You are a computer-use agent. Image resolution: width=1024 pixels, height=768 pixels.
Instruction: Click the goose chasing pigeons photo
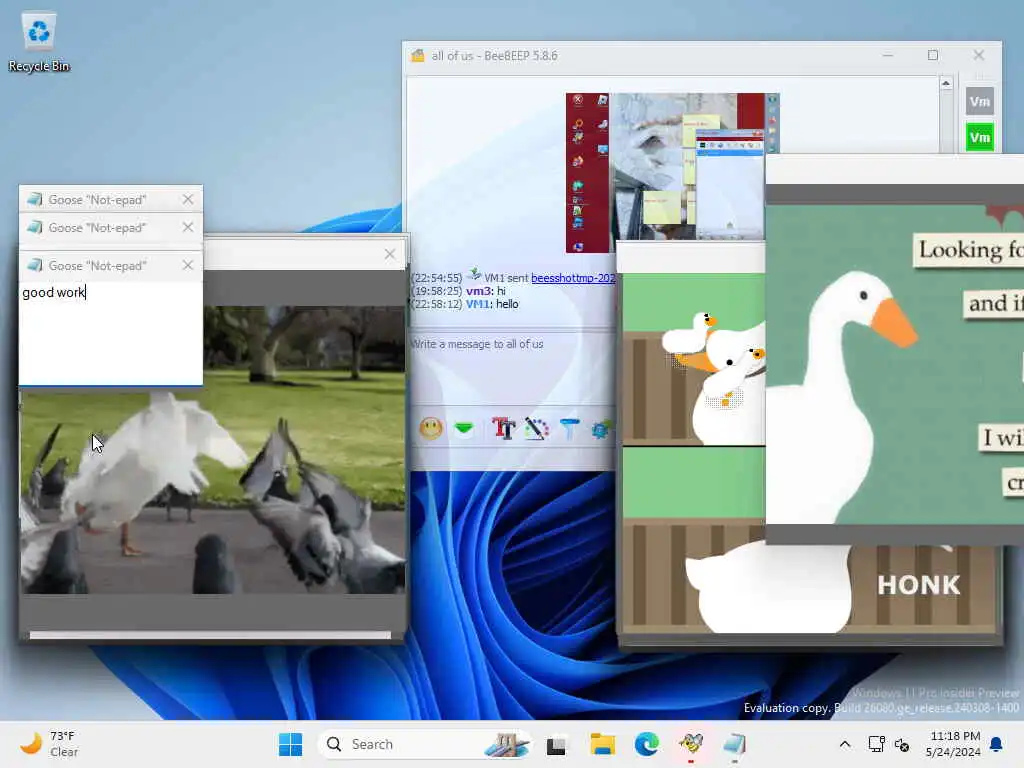tap(213, 450)
